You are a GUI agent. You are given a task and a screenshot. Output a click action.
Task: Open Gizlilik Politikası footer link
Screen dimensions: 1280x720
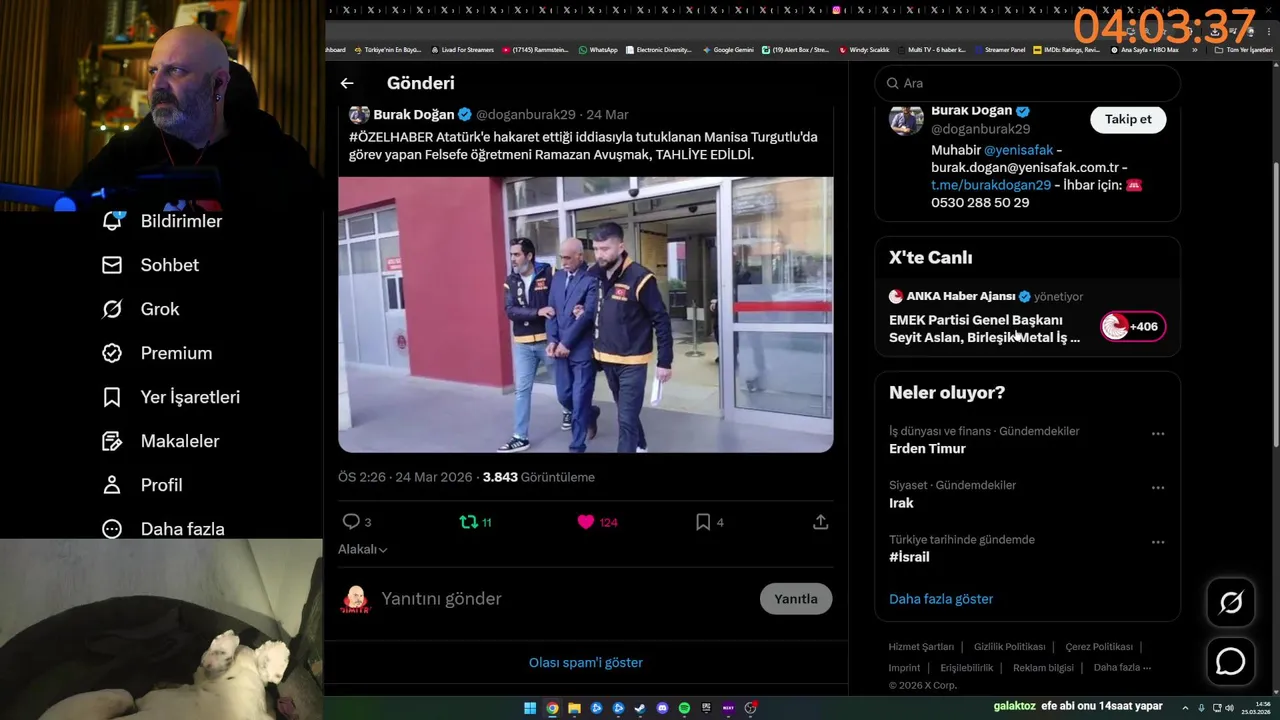click(1009, 647)
